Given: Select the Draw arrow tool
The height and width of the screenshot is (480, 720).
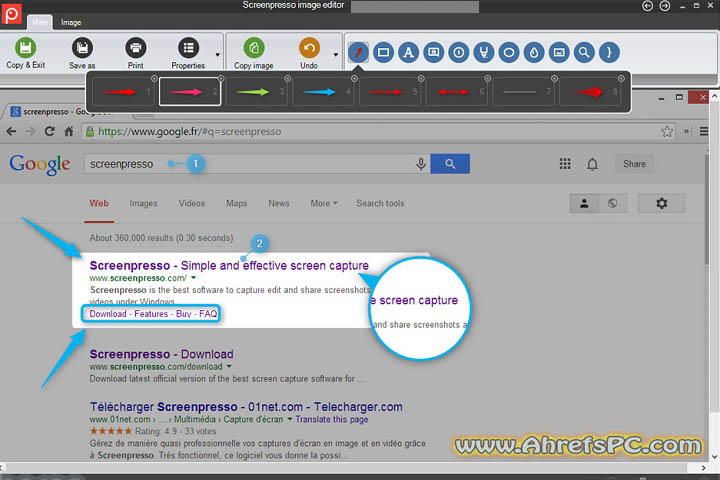Looking at the screenshot, I should click(x=358, y=52).
